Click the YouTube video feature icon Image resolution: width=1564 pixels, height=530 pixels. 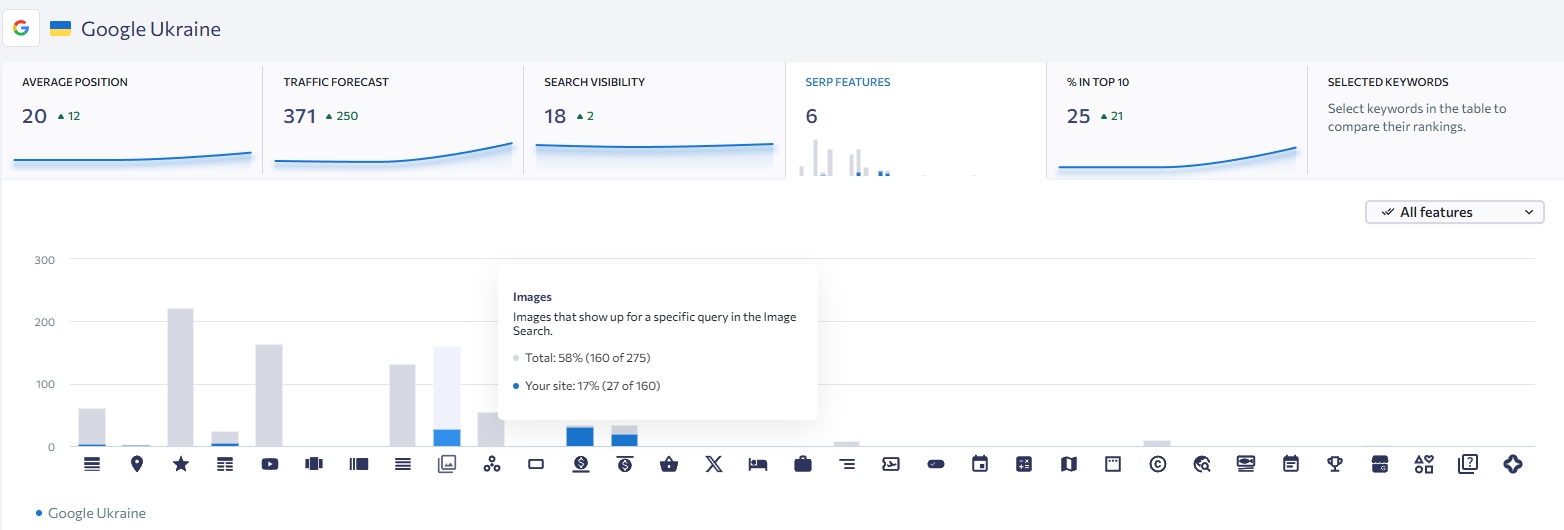click(269, 464)
